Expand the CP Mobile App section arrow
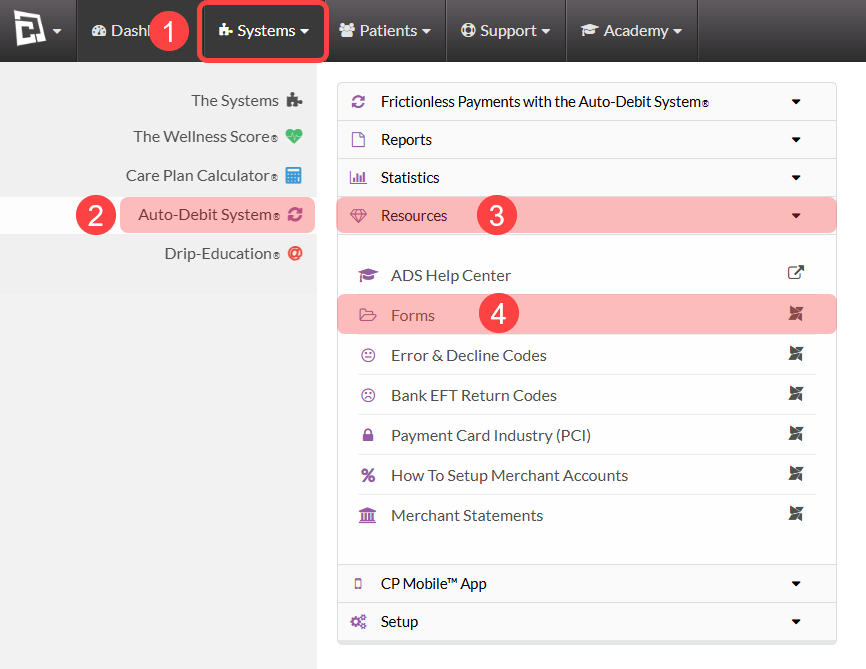This screenshot has height=669, width=866. [x=796, y=584]
